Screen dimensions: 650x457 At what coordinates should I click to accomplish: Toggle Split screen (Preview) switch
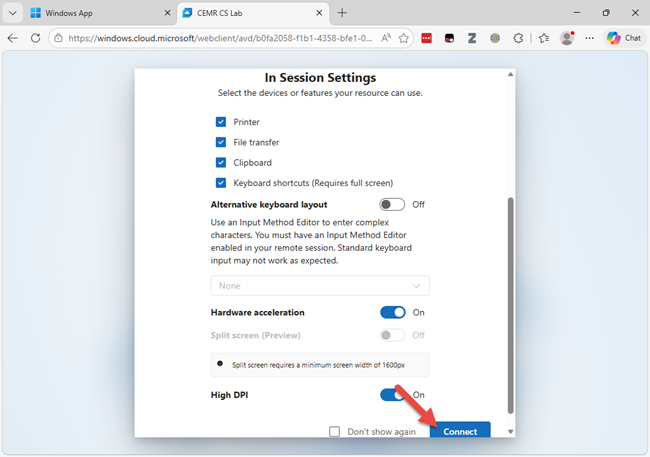392,335
